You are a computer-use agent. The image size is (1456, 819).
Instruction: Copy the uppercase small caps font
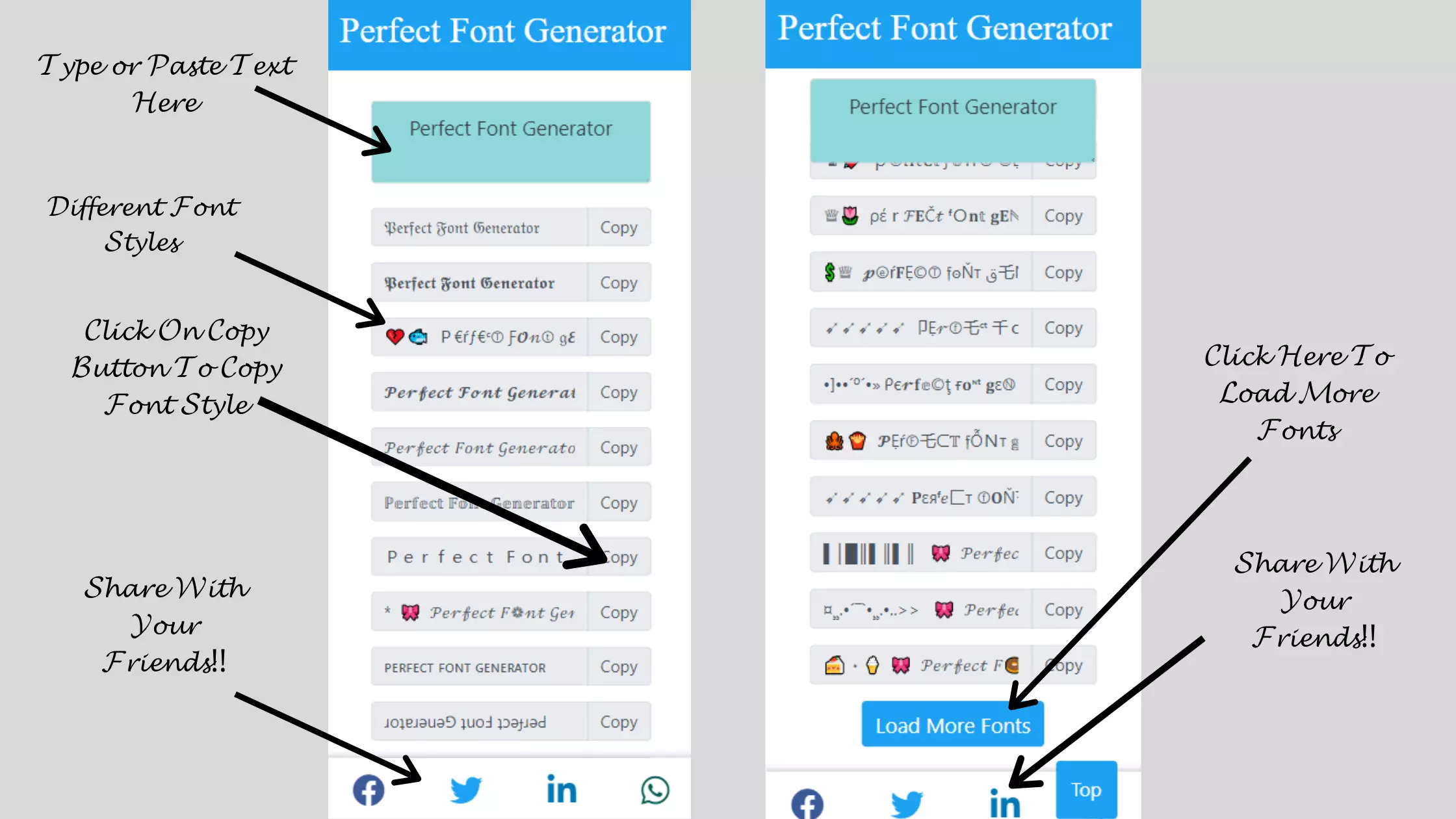619,666
